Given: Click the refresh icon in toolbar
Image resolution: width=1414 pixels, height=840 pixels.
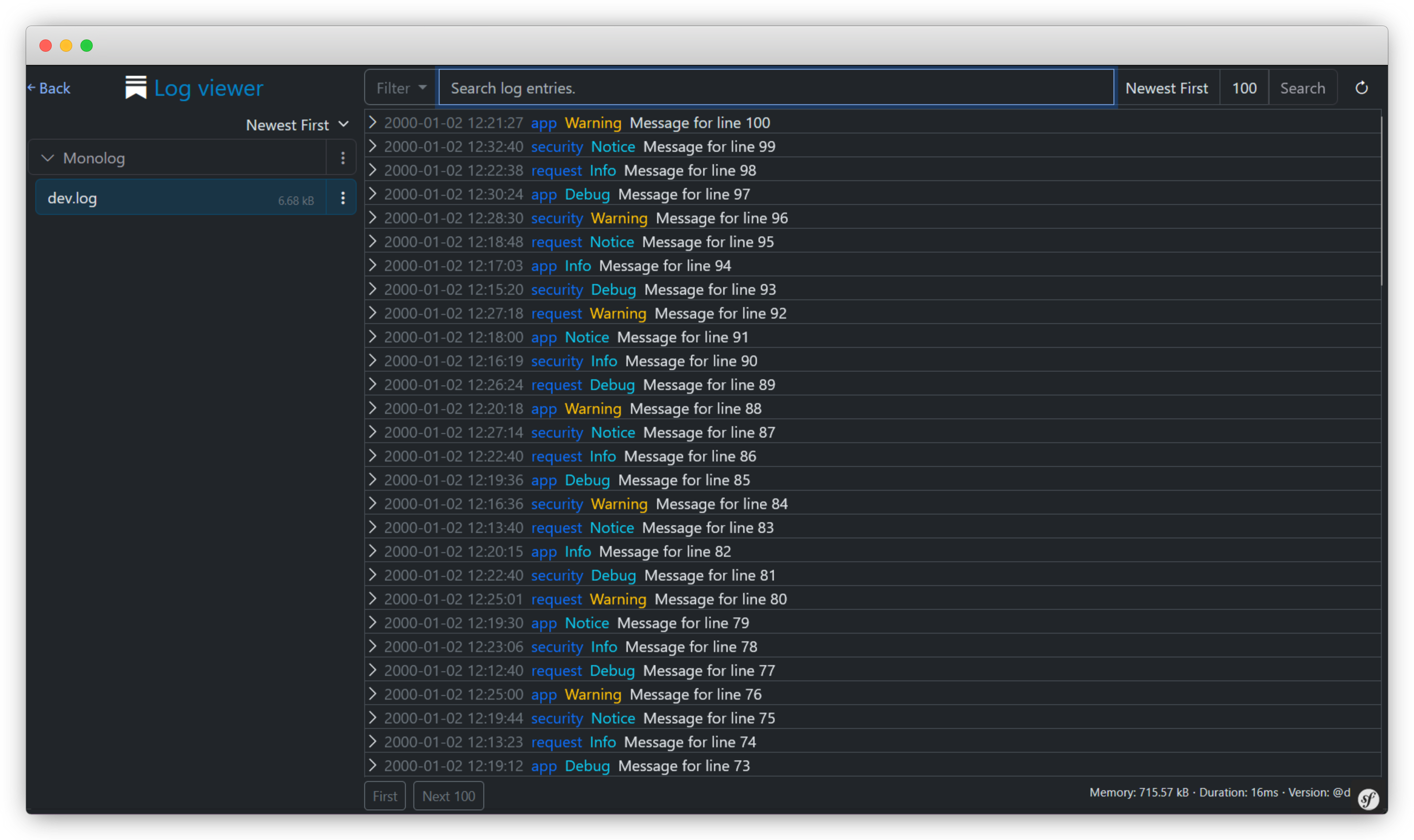Looking at the screenshot, I should [1361, 88].
